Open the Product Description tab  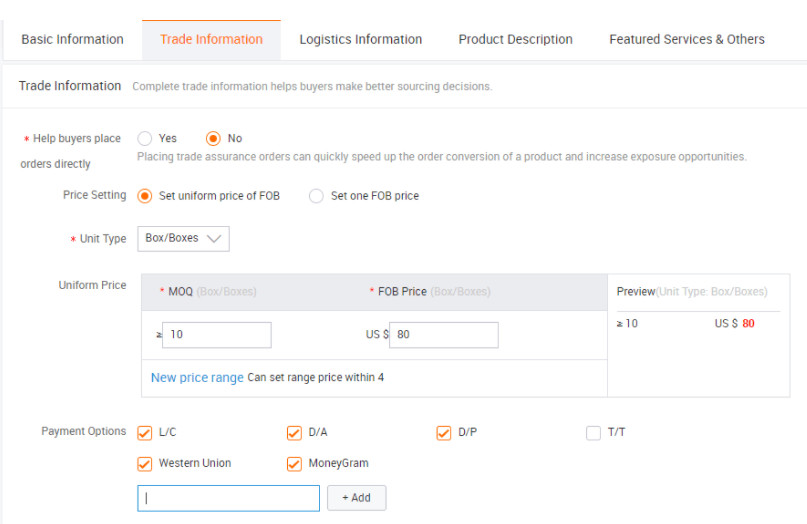515,40
